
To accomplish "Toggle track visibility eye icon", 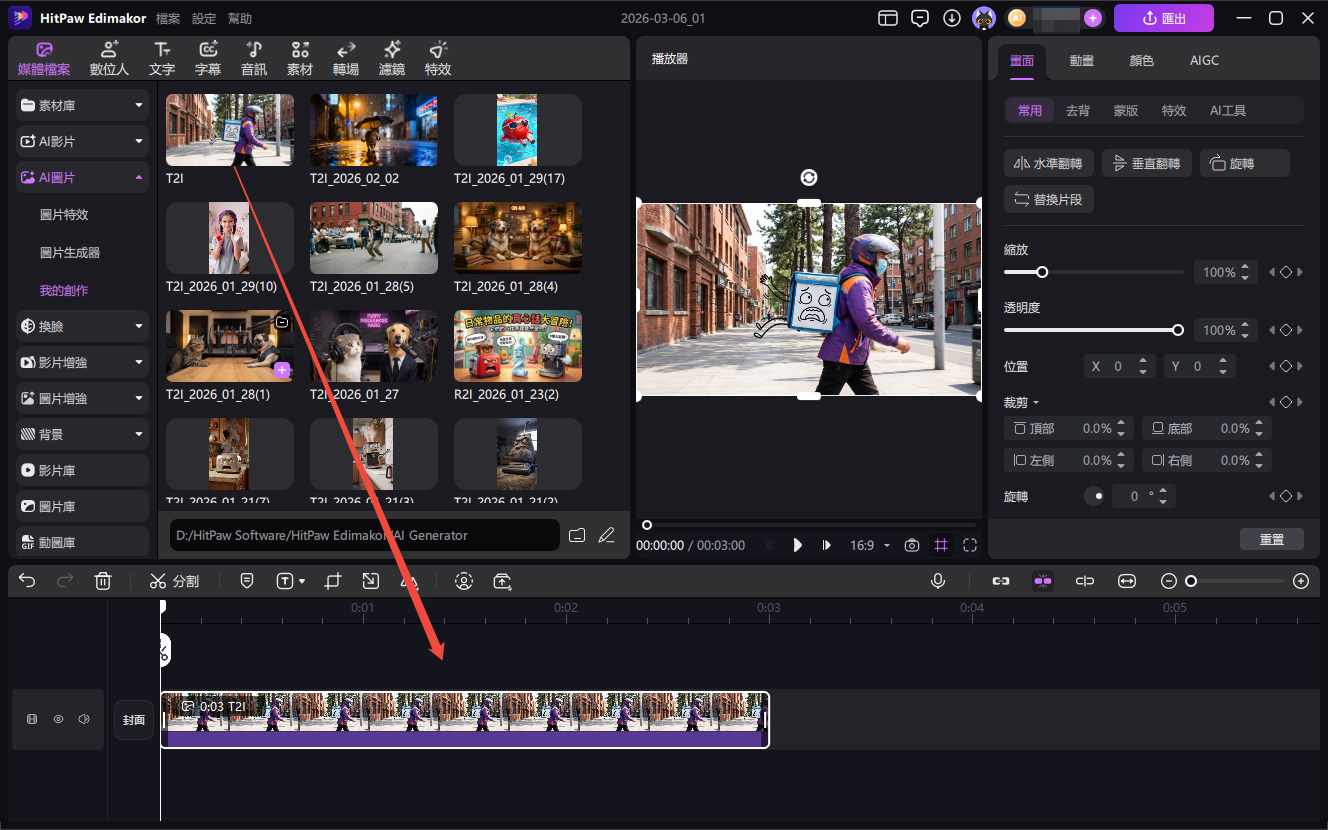I will [x=58, y=719].
